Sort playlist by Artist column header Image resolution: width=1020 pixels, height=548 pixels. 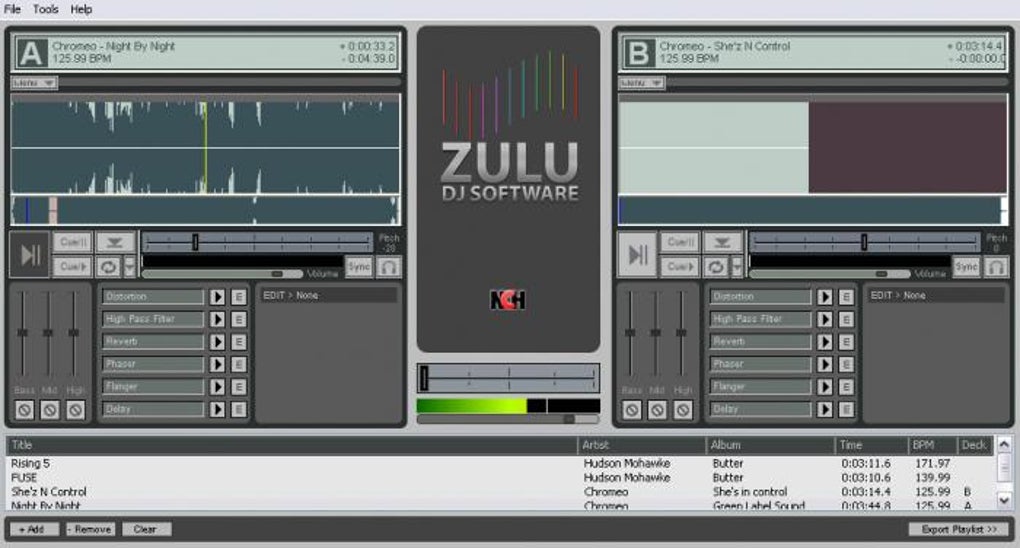(641, 445)
